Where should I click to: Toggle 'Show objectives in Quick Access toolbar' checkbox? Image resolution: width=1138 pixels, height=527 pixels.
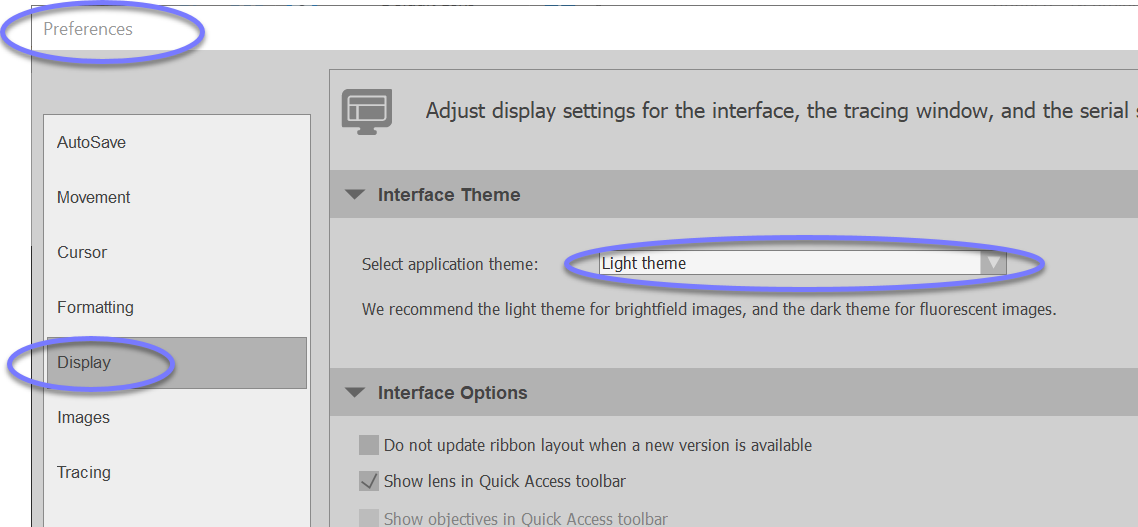coord(369,518)
